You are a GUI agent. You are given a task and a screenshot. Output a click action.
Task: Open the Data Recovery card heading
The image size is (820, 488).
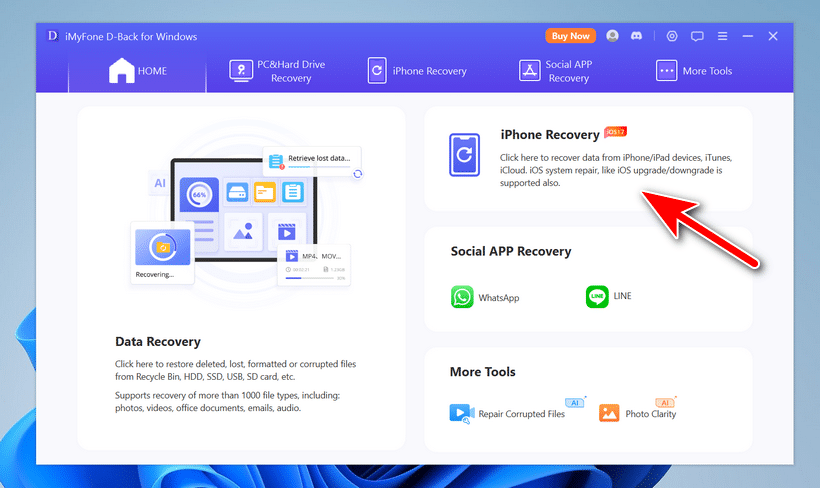158,341
